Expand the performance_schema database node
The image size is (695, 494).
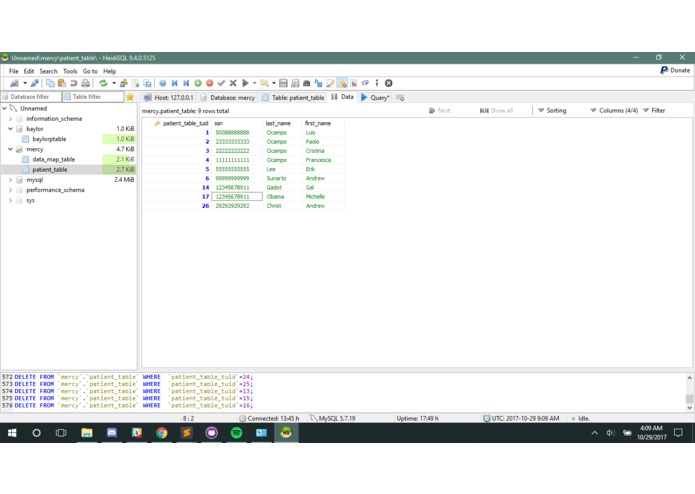[x=11, y=190]
